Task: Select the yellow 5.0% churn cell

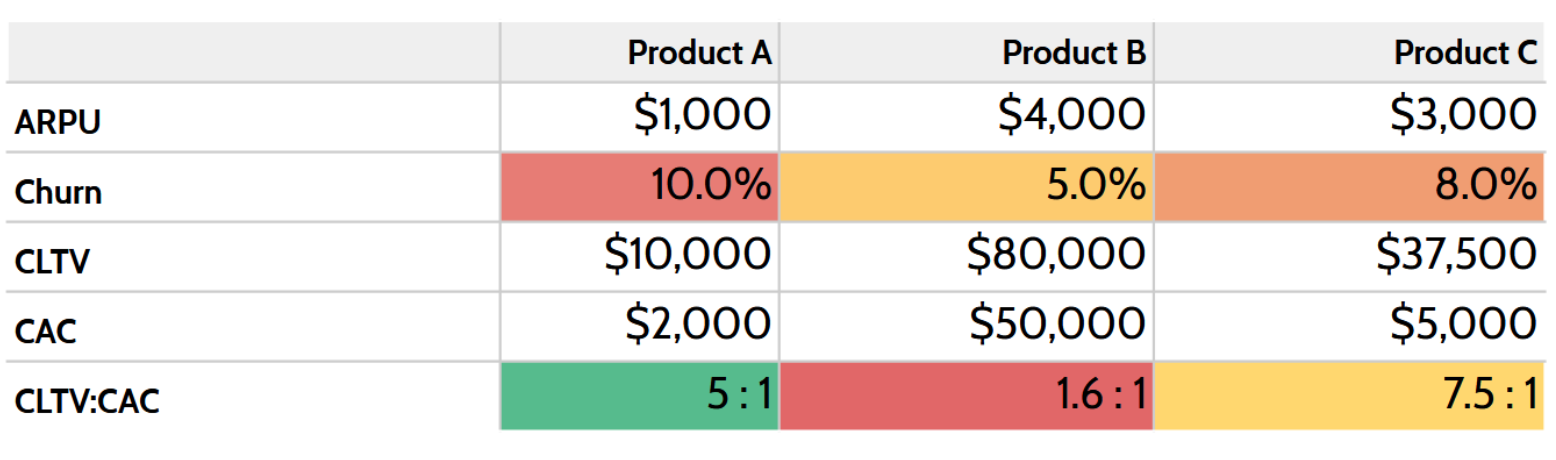Action: coord(967,187)
